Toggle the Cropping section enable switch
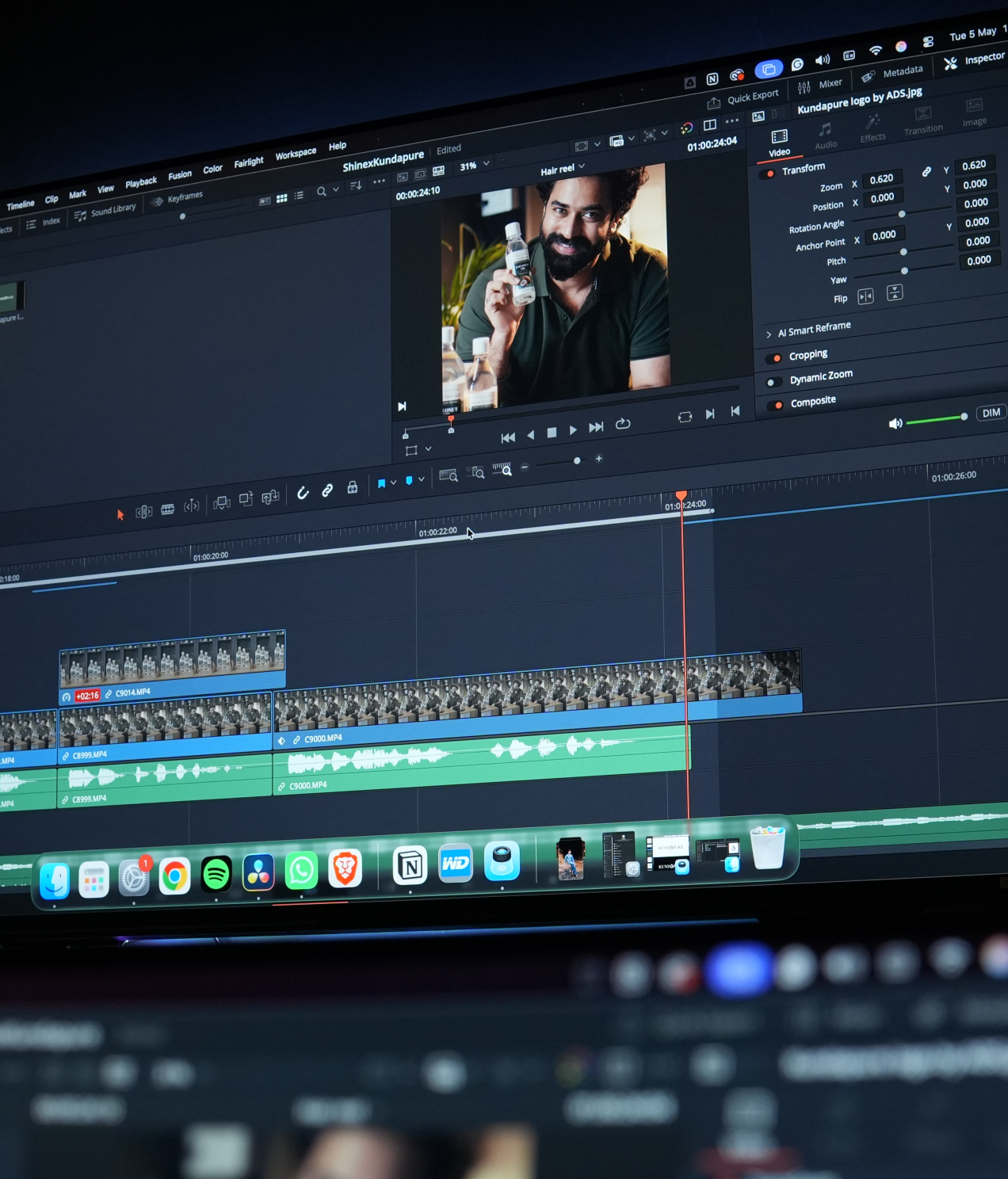Screen dimensions: 1008x1179 coord(773,358)
